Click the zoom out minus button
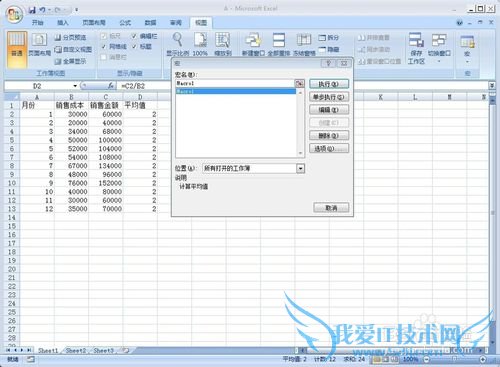 (x=426, y=359)
